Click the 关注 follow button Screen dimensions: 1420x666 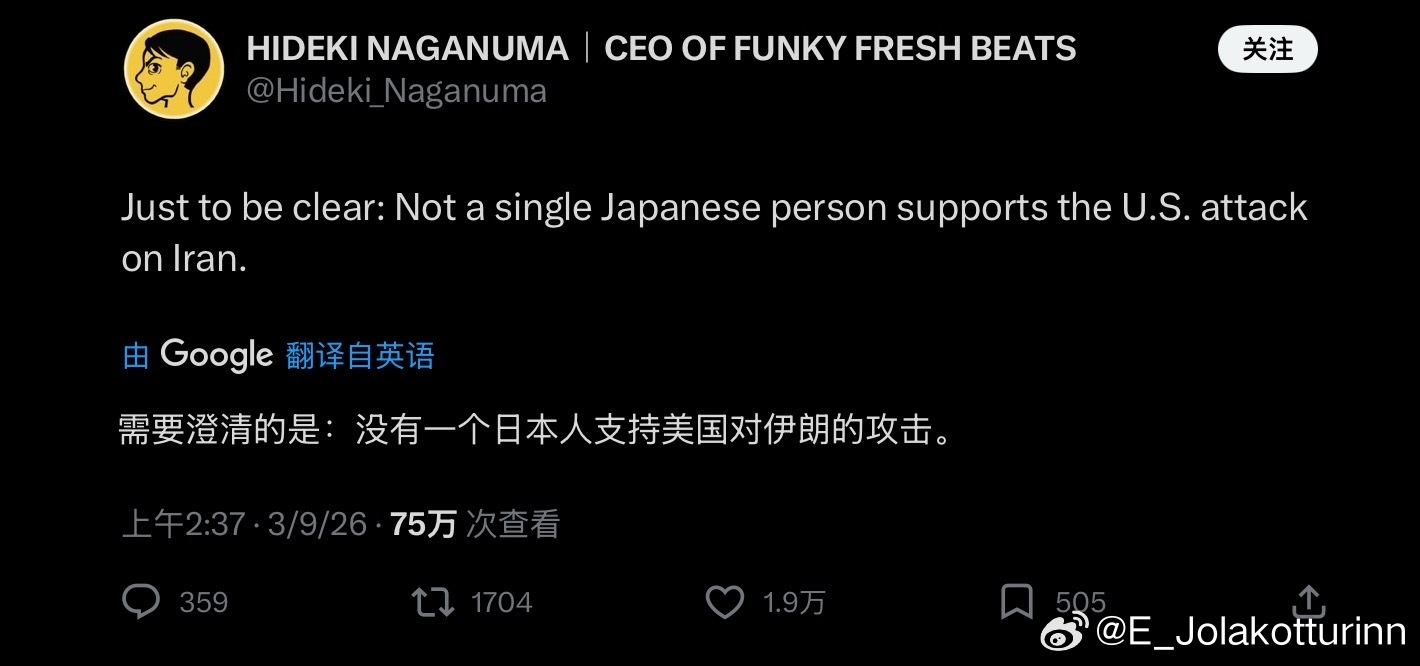point(1267,47)
